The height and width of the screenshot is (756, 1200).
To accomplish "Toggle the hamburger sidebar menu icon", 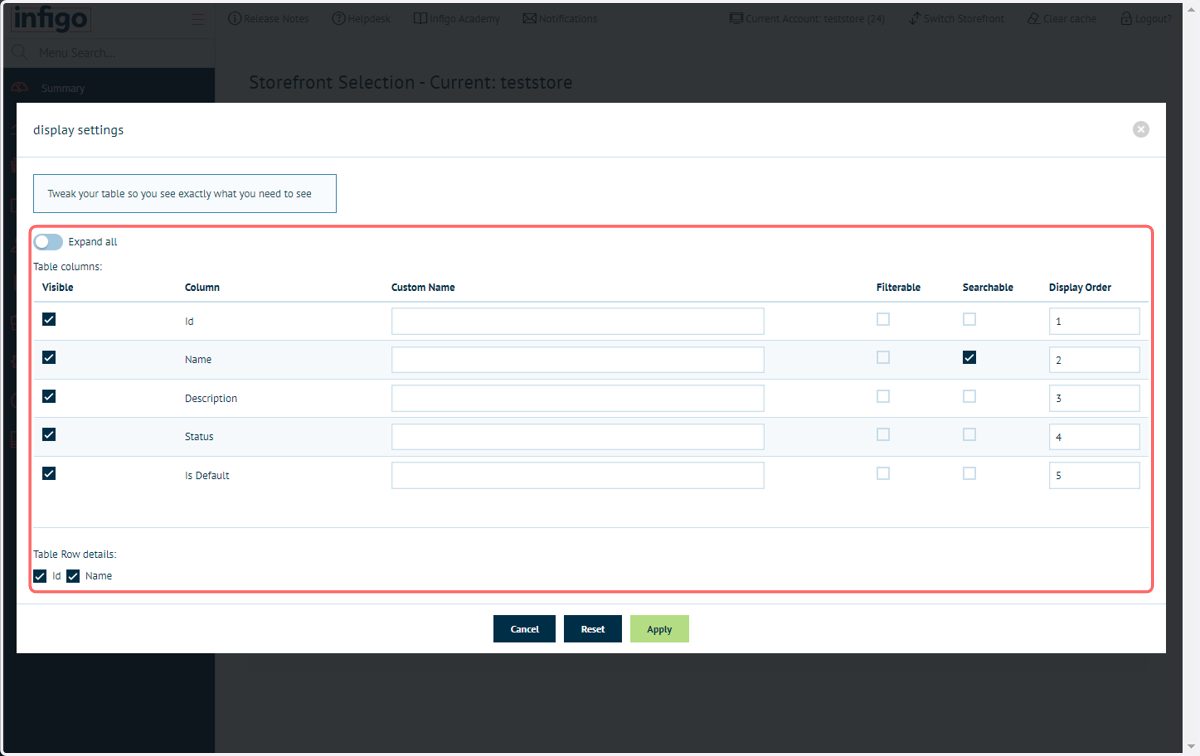I will (x=199, y=19).
